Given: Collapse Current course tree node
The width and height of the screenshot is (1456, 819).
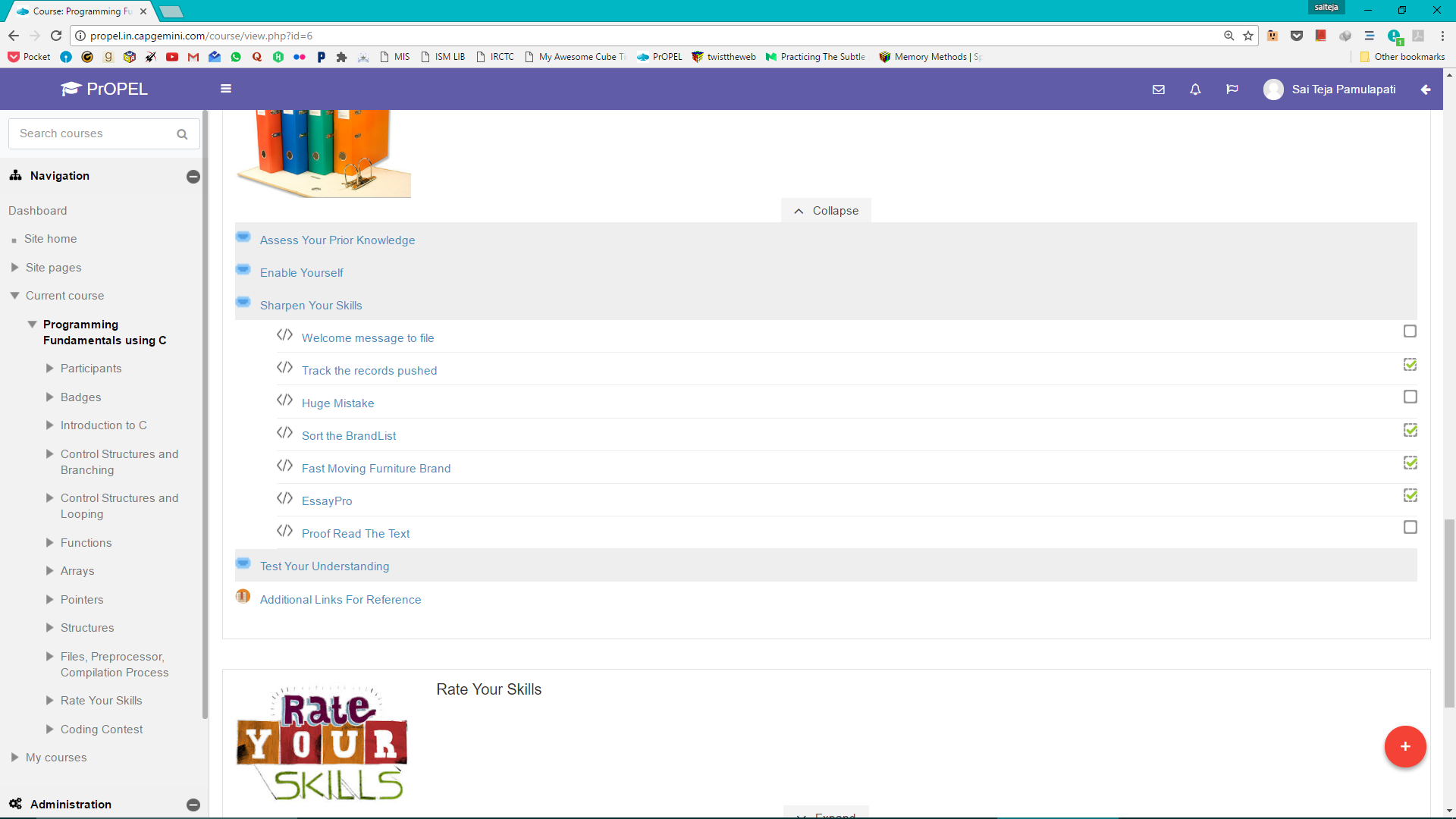Looking at the screenshot, I should click(15, 296).
